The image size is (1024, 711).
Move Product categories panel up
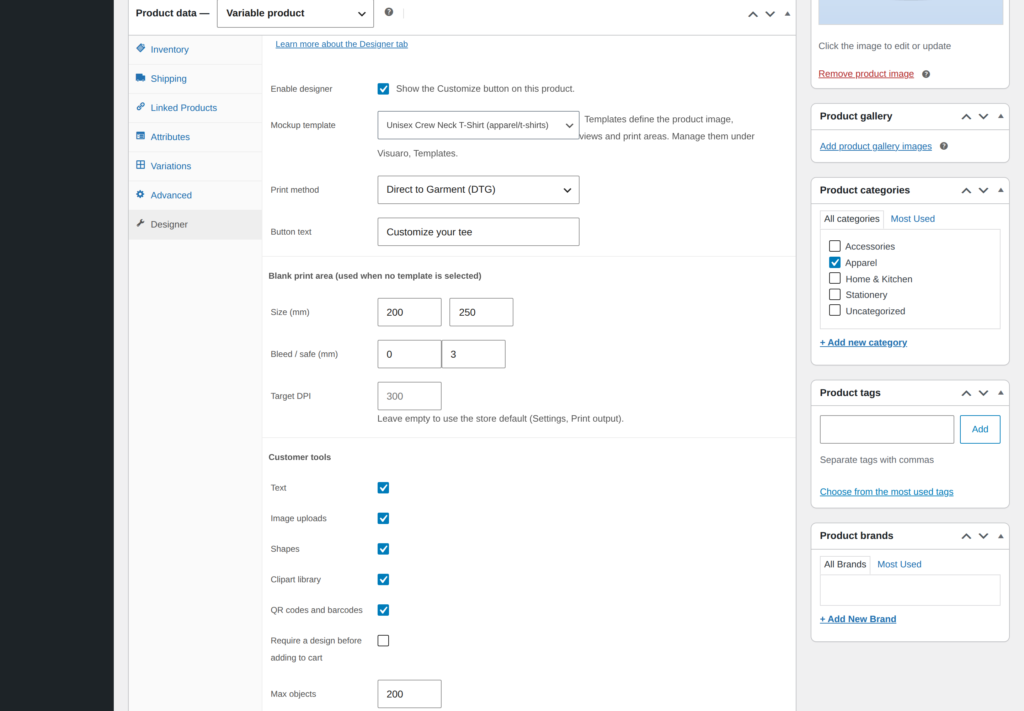coord(966,190)
